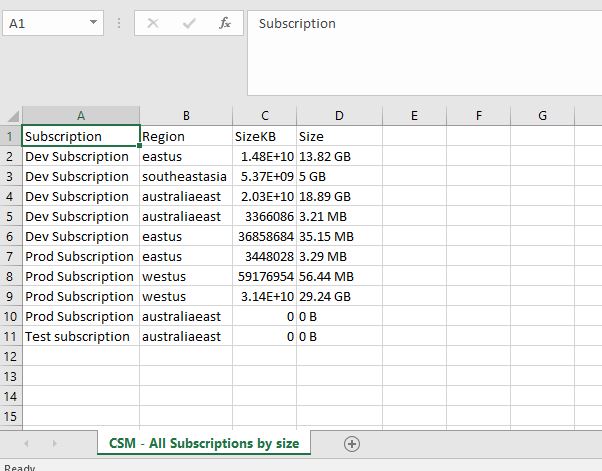602x471 pixels.
Task: Click the Name Box showing A1
Action: [x=53, y=23]
